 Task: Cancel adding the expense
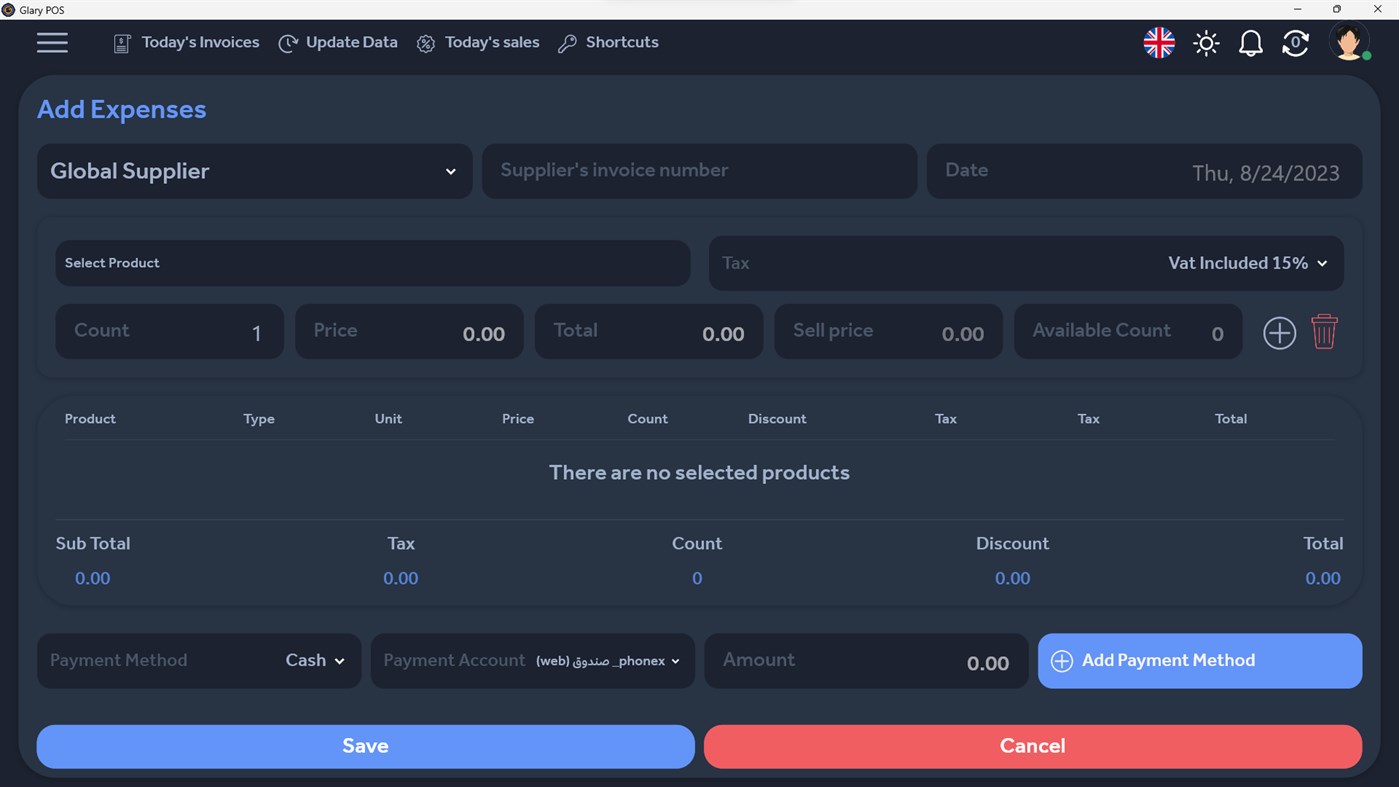click(1032, 746)
